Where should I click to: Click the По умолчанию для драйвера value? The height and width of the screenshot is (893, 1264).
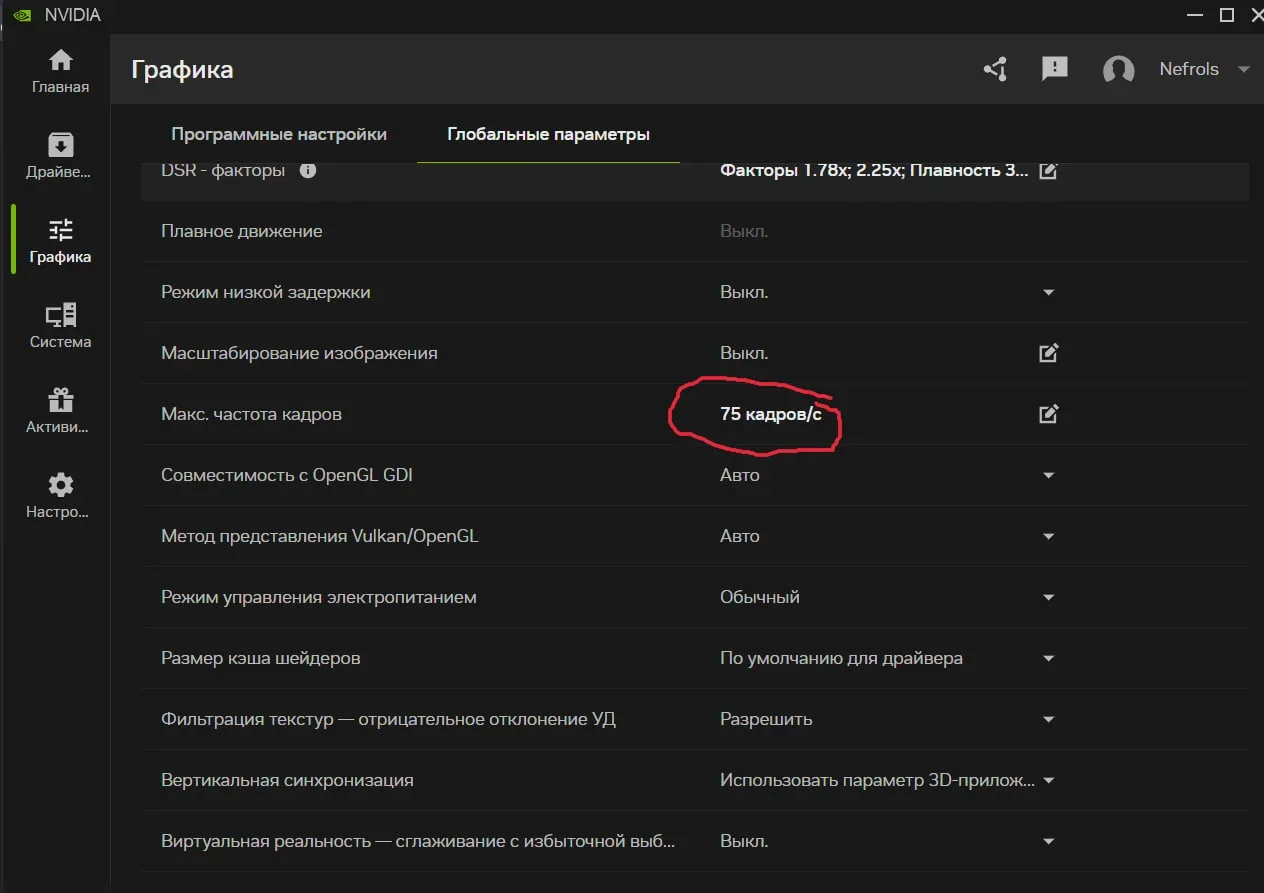(841, 658)
